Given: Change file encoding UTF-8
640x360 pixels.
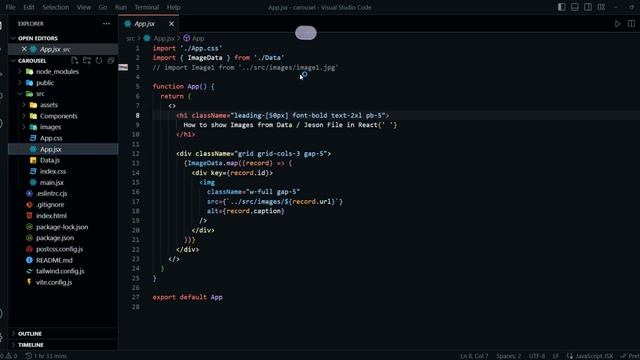Looking at the screenshot, I should point(537,356).
